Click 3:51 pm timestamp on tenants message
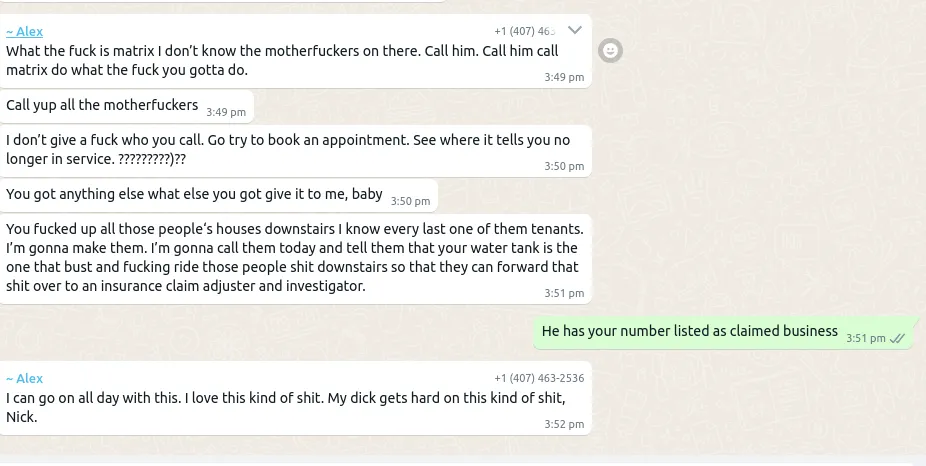This screenshot has height=466, width=926. tap(564, 293)
